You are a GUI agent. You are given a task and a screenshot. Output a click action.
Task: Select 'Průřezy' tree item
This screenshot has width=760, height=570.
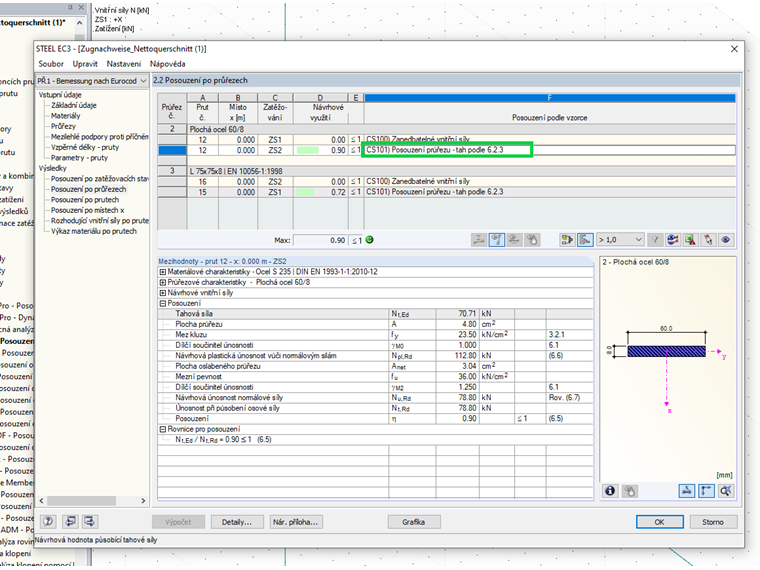click(x=63, y=126)
